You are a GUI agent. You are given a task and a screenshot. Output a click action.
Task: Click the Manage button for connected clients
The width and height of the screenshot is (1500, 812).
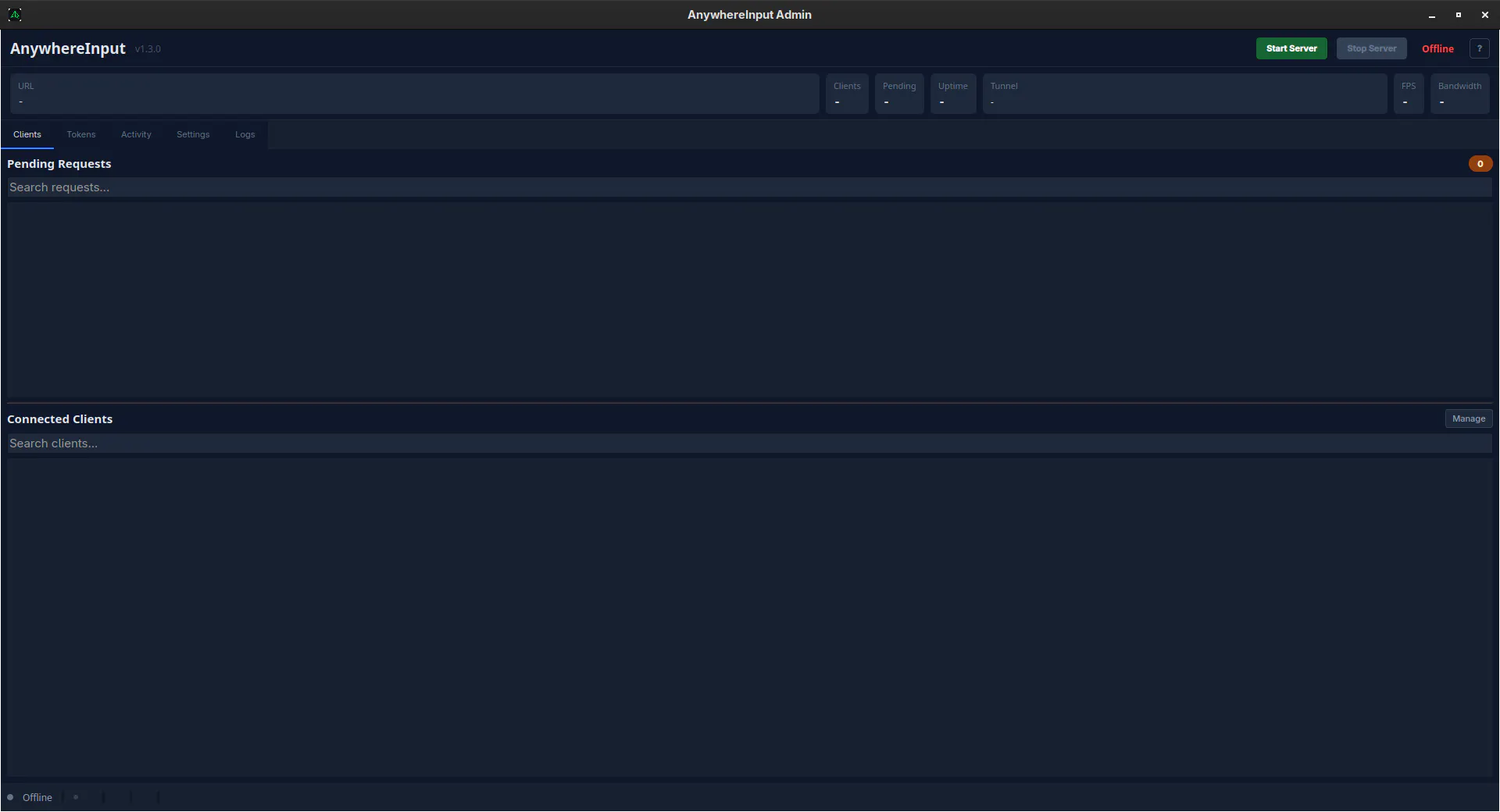1469,418
